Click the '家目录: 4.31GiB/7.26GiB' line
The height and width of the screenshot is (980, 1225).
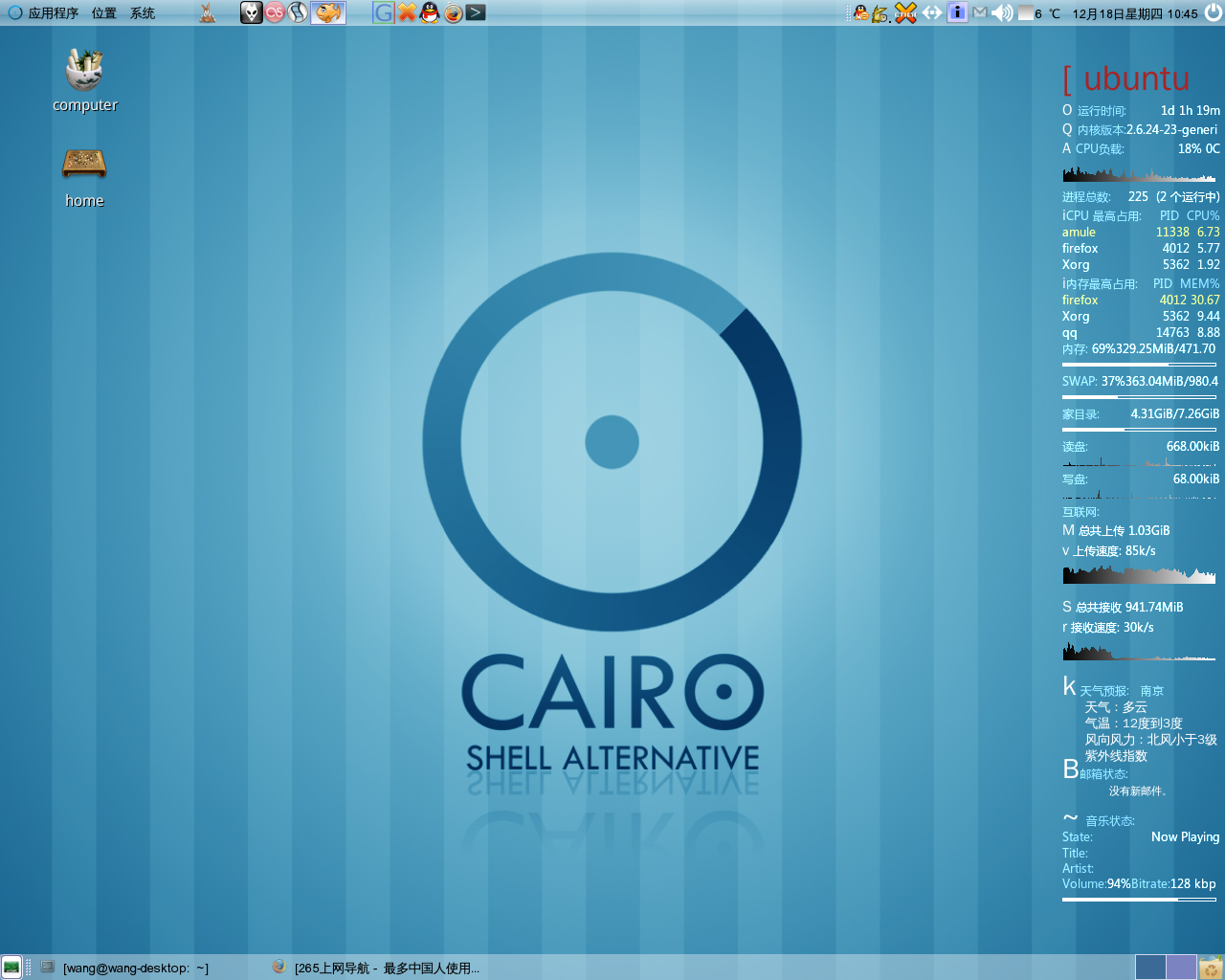[x=1141, y=414]
